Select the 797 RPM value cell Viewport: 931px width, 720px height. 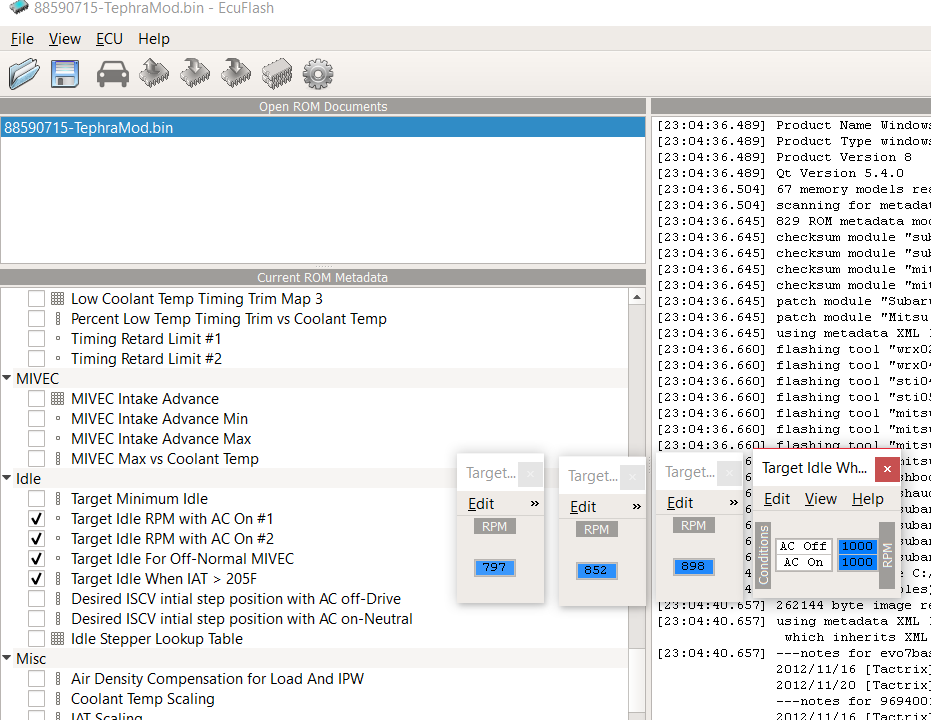(495, 567)
